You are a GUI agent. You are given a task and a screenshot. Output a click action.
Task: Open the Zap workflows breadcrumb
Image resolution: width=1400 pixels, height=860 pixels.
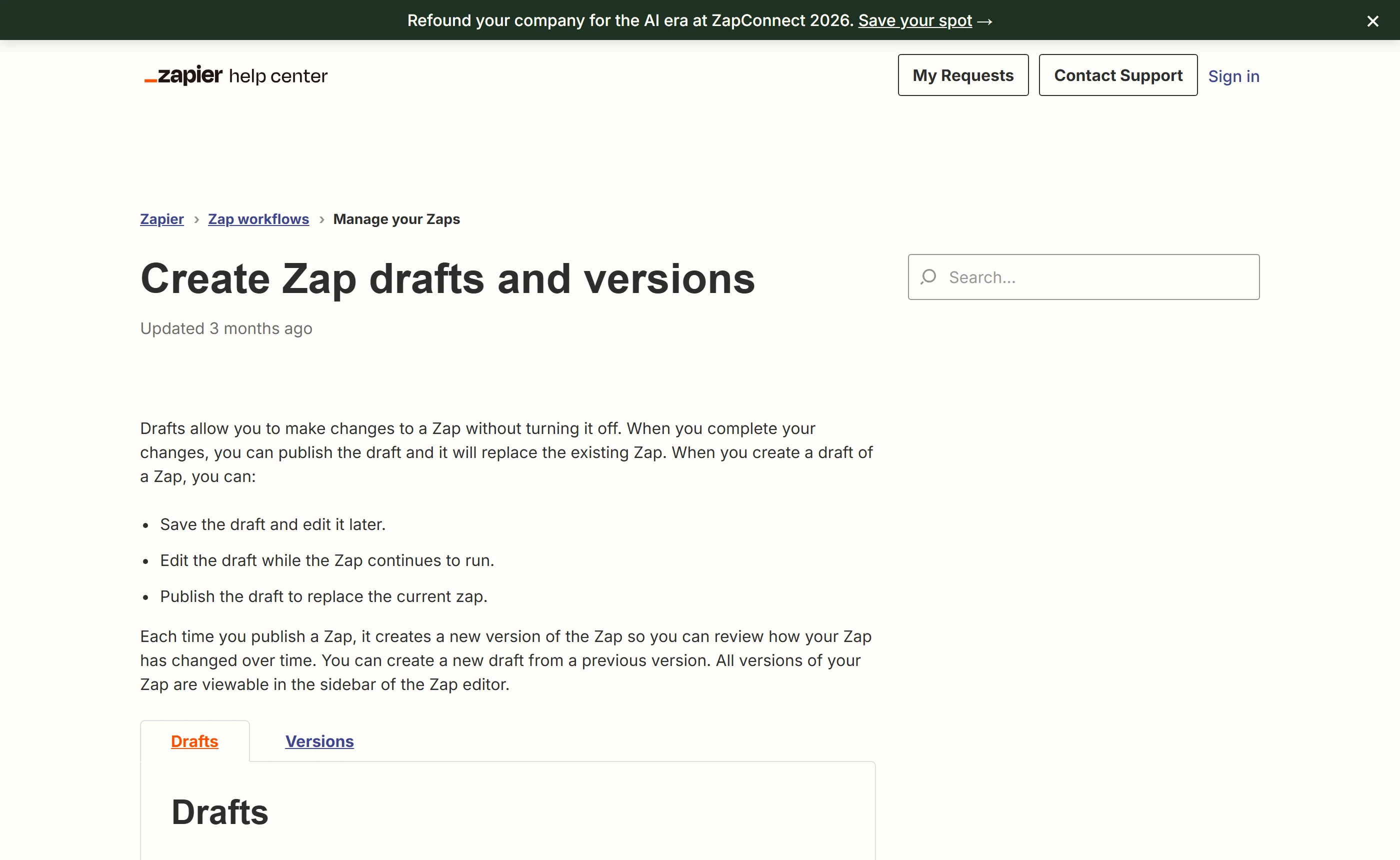(258, 219)
